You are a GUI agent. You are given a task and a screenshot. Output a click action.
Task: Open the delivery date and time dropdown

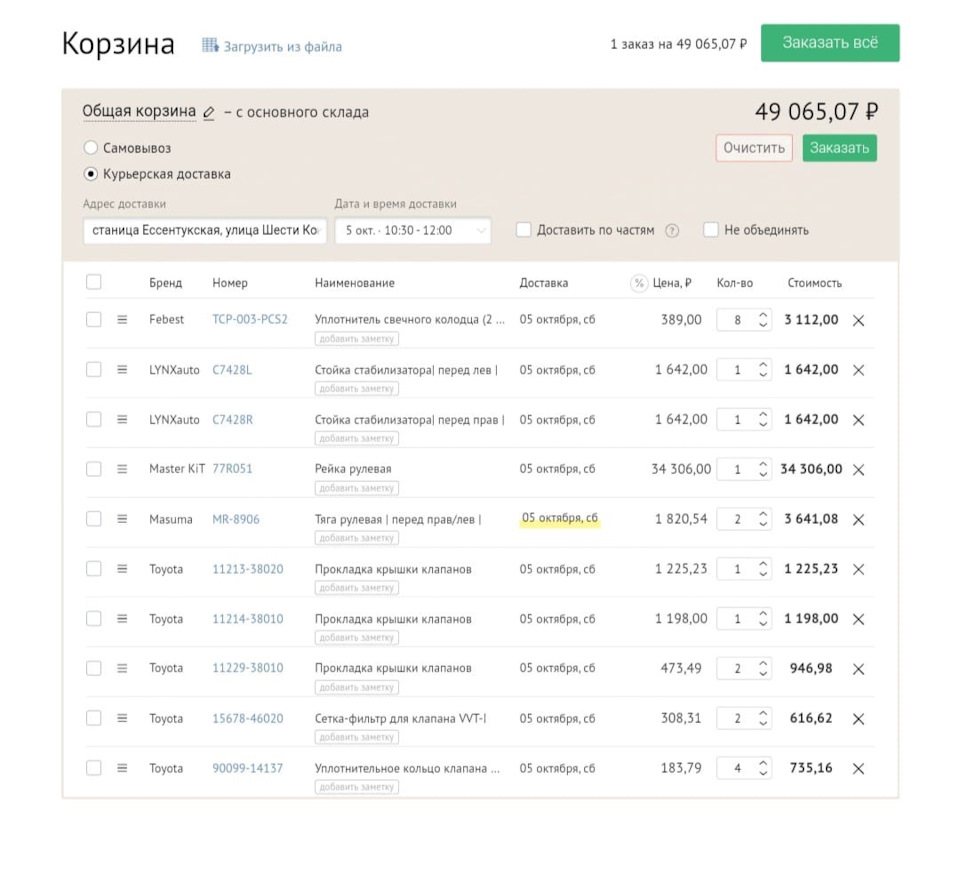pos(412,230)
